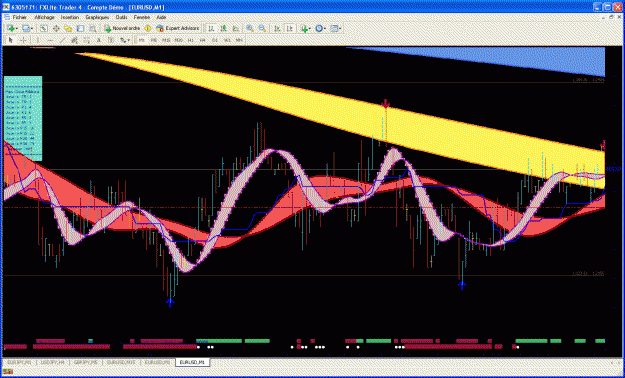Open the Fichier menu
This screenshot has height=378, width=625.
click(19, 18)
